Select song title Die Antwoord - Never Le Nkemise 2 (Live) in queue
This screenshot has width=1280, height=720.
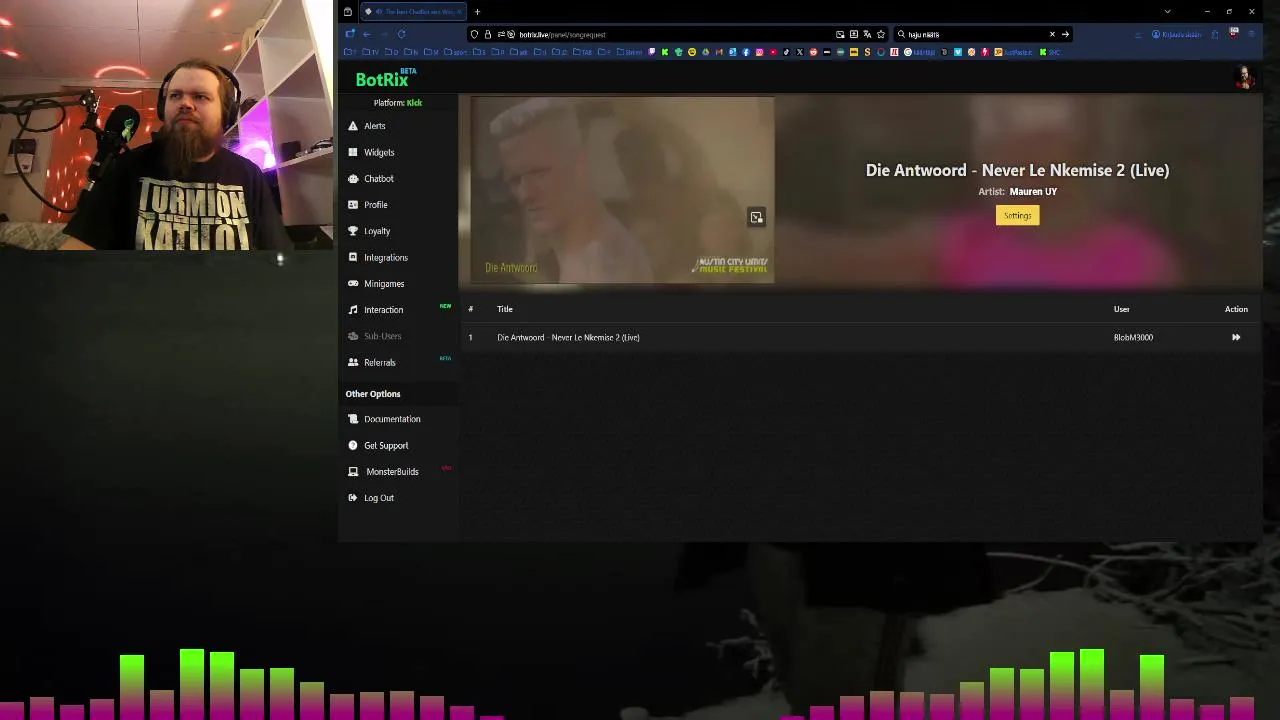pyautogui.click(x=568, y=337)
